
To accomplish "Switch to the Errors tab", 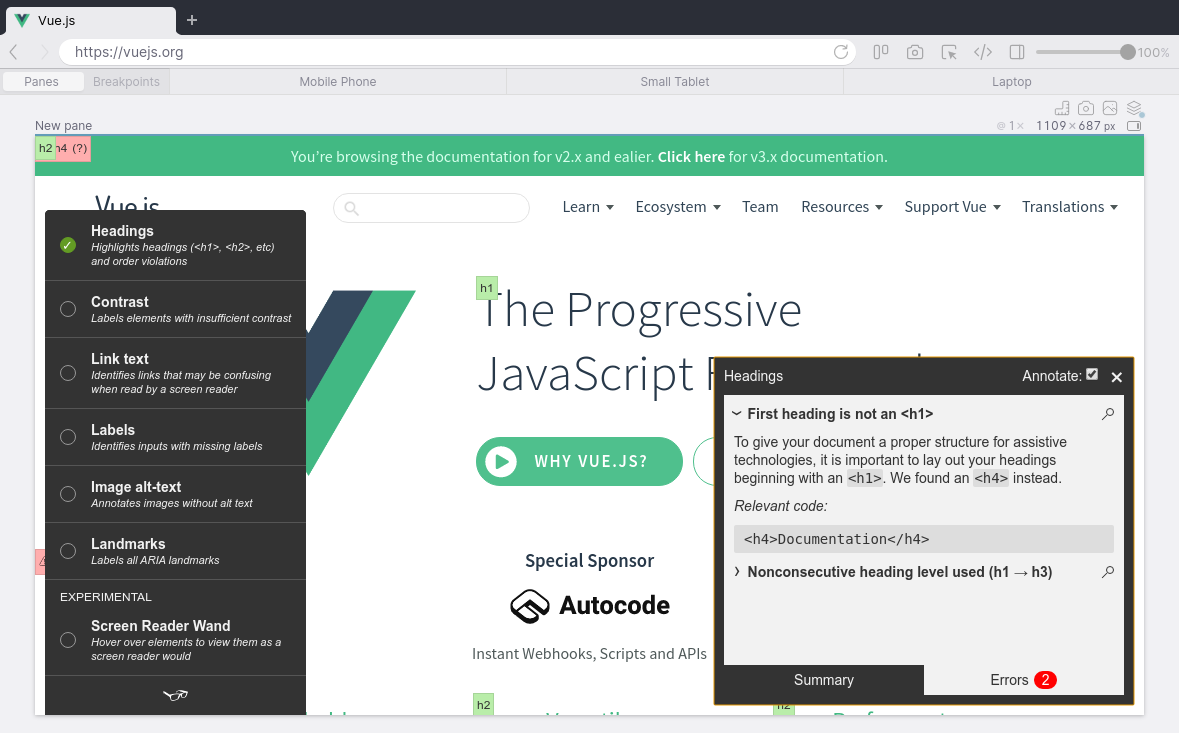I will (1023, 680).
